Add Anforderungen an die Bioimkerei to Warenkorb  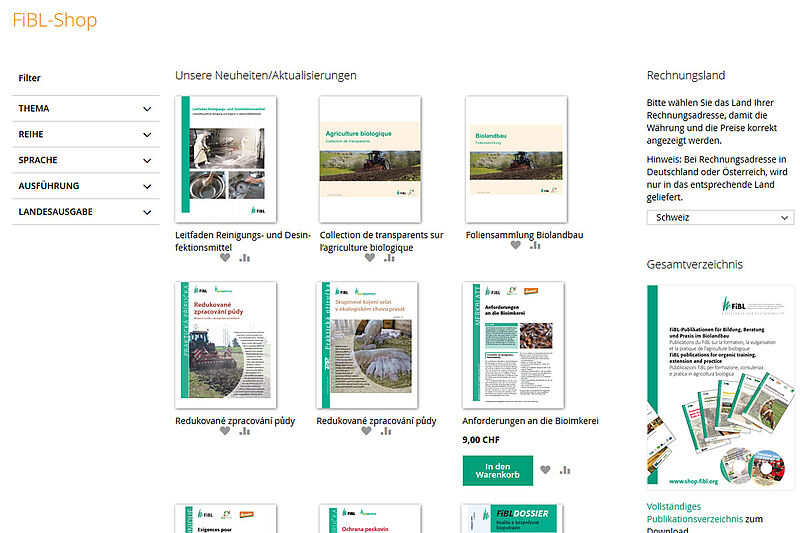[497, 470]
